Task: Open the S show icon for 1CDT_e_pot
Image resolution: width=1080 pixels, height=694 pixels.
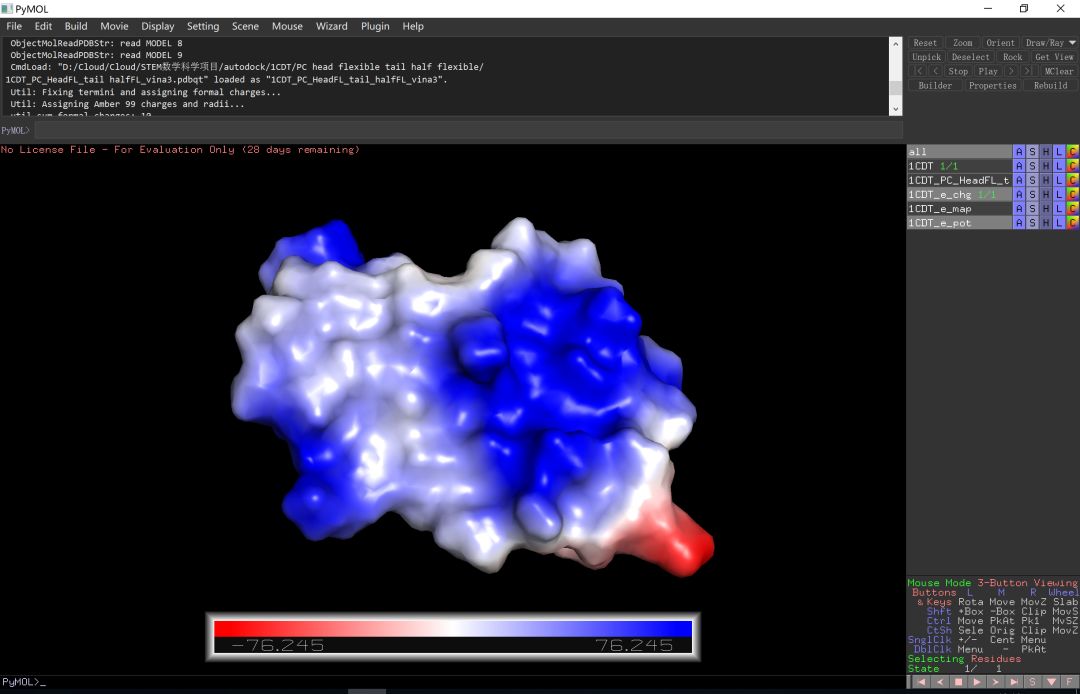Action: pos(1032,223)
